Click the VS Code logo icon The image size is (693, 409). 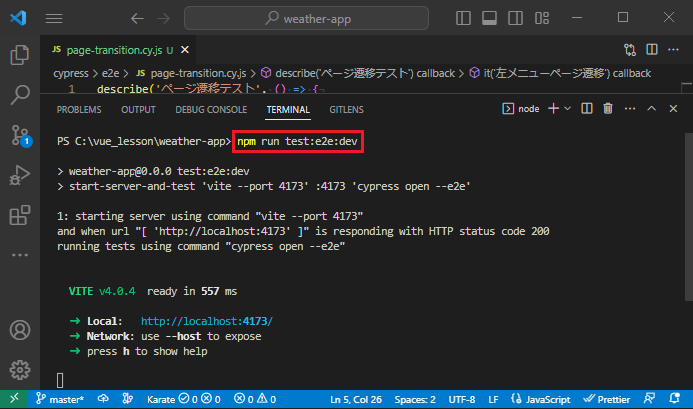point(18,18)
